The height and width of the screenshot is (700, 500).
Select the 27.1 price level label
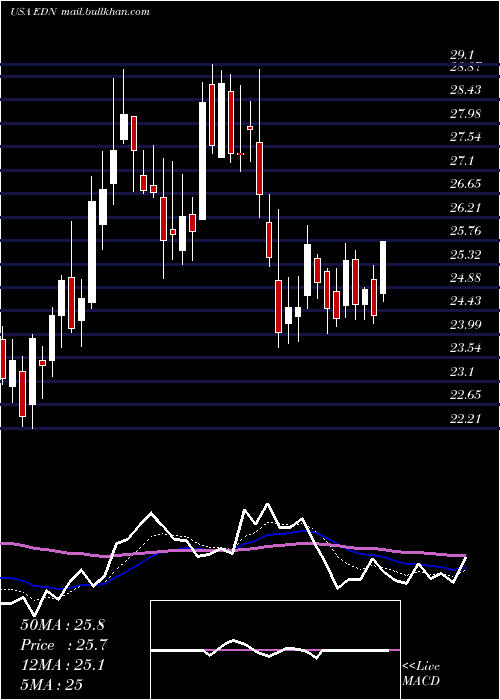click(462, 161)
